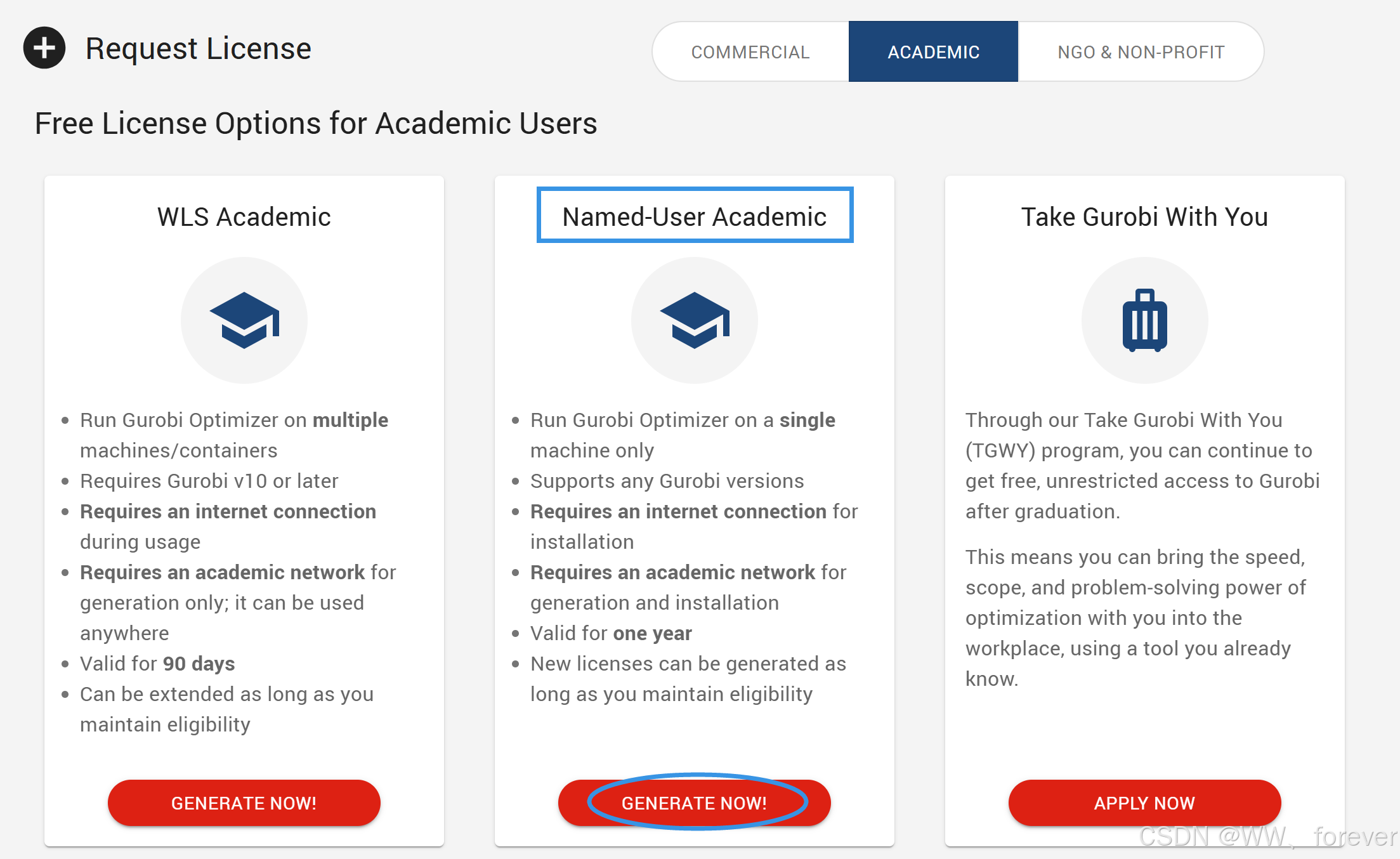
Task: Click the Named-User Academic graduation cap icon
Action: 695,320
